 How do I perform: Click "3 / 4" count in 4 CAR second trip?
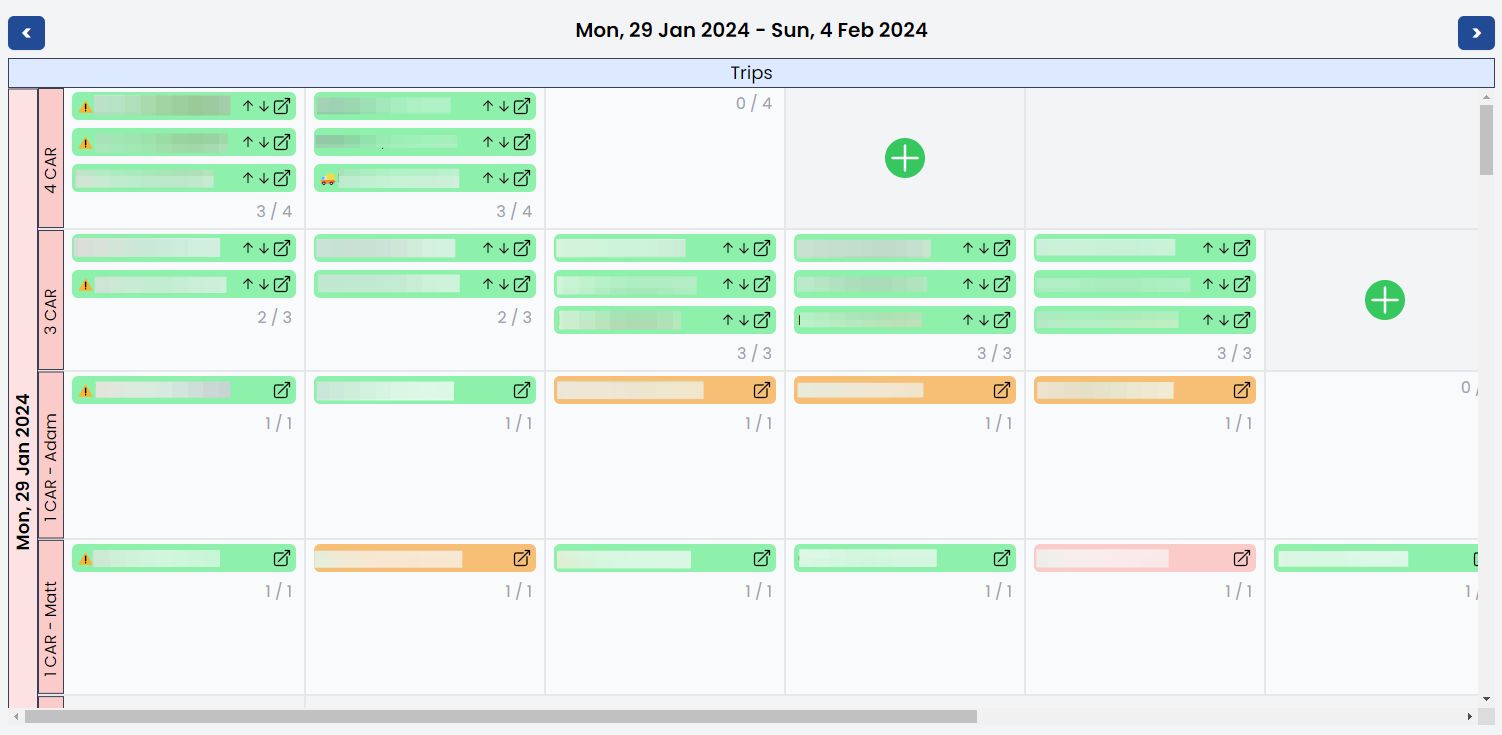[515, 211]
